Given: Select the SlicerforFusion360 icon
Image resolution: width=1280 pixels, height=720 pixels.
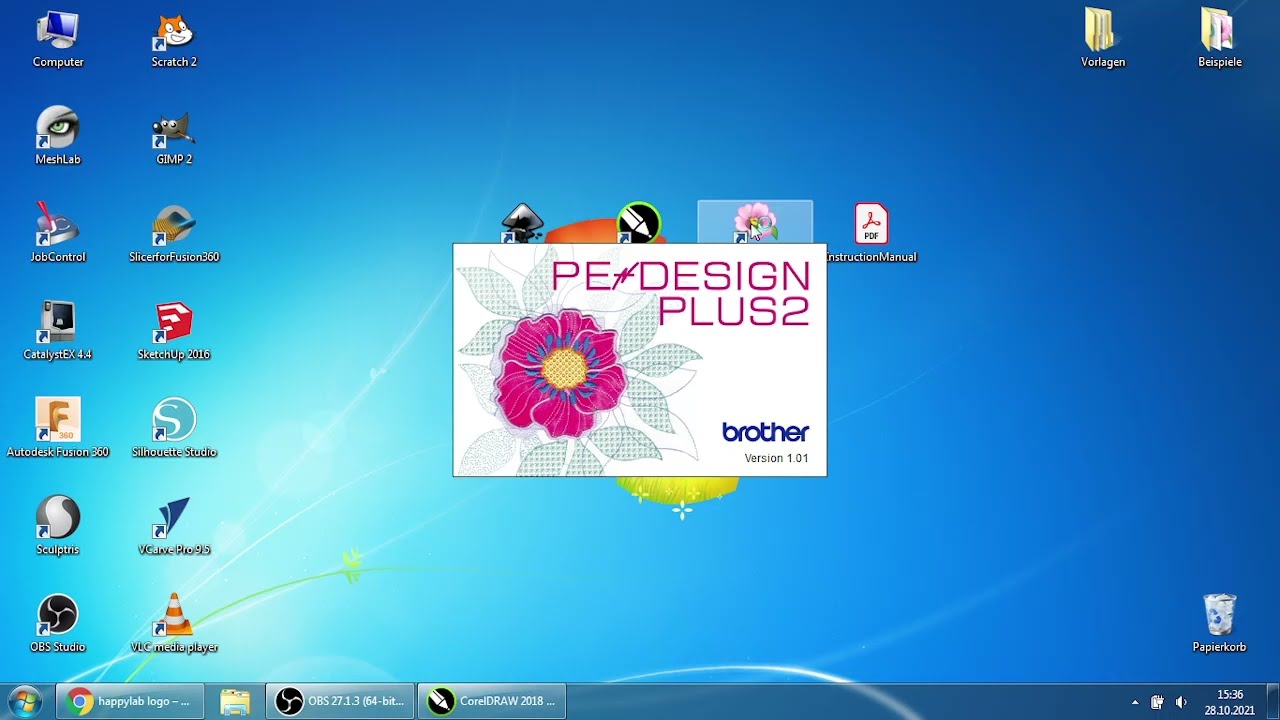Looking at the screenshot, I should 174,234.
